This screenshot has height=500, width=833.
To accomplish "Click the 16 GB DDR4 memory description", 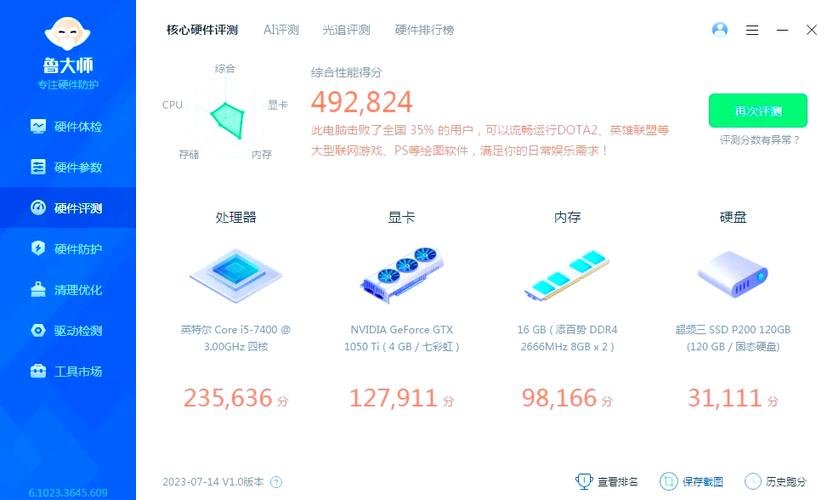I will click(x=567, y=338).
